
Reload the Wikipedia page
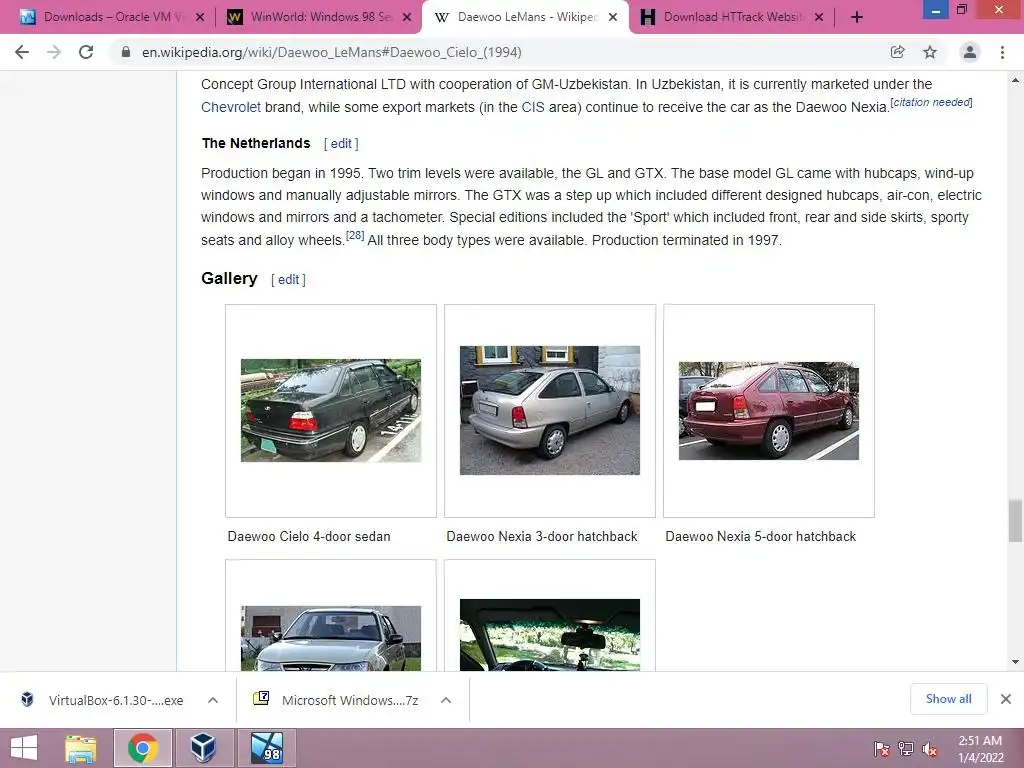[86, 52]
